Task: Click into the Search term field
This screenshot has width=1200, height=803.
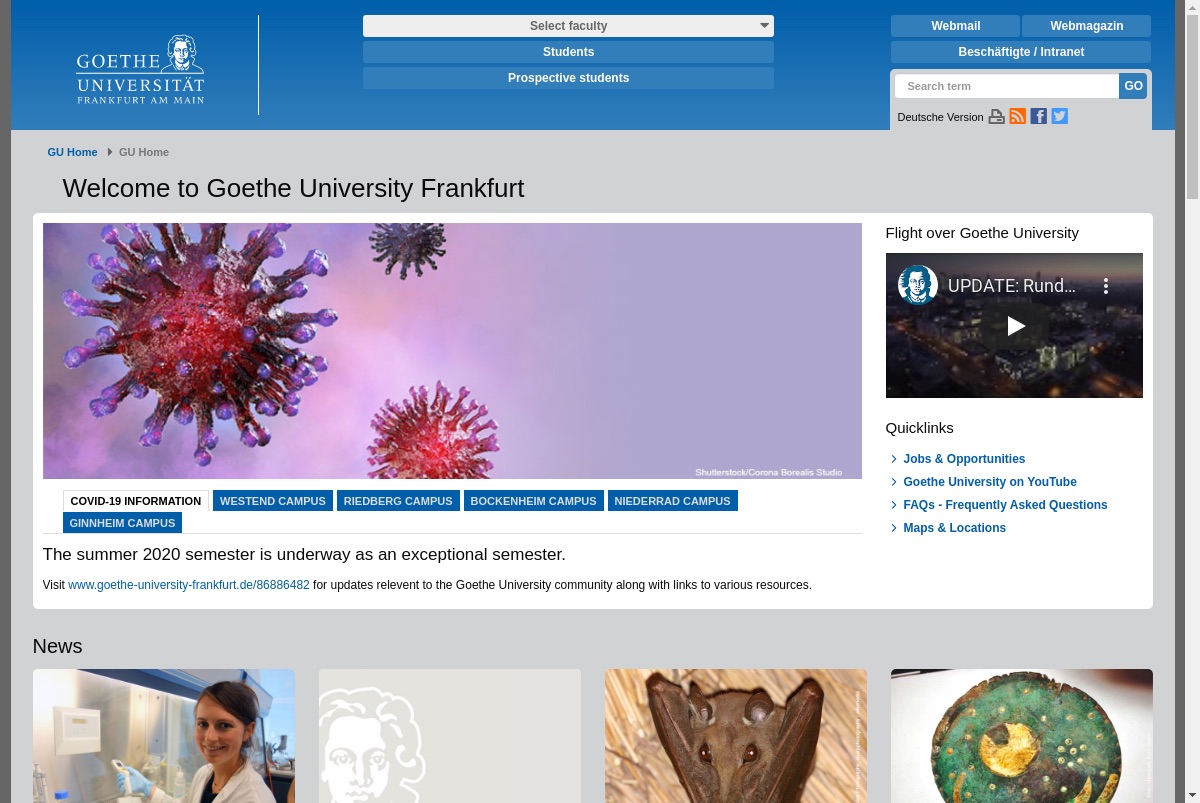Action: 1006,86
